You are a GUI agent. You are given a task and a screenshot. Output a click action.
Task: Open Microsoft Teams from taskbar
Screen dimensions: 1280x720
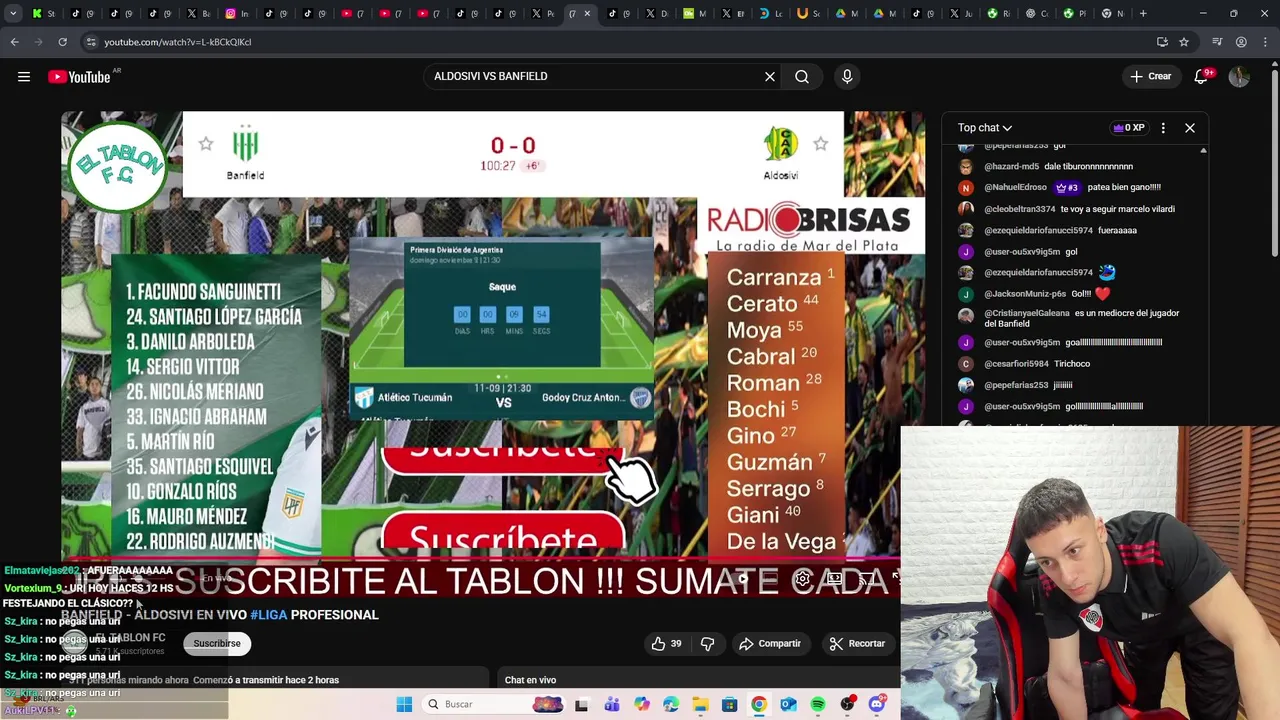tap(612, 704)
